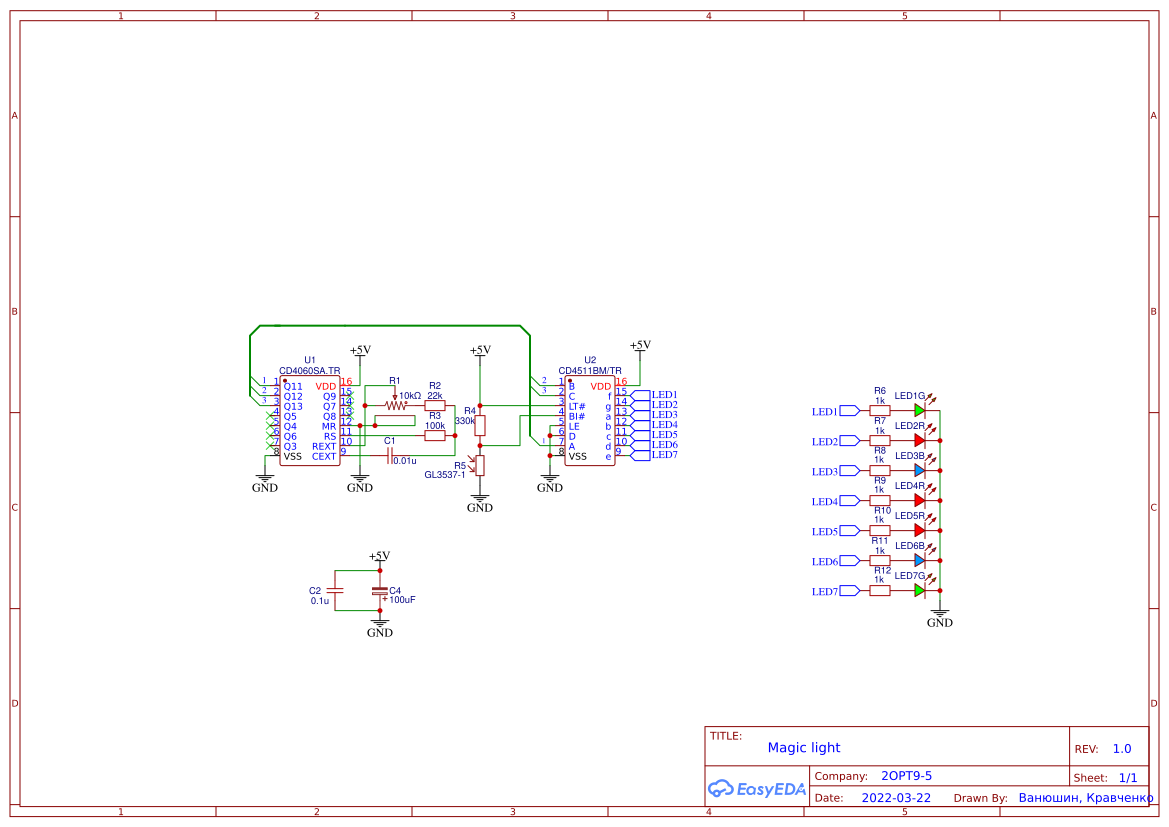Click the GND symbol under the LED column

(939, 617)
